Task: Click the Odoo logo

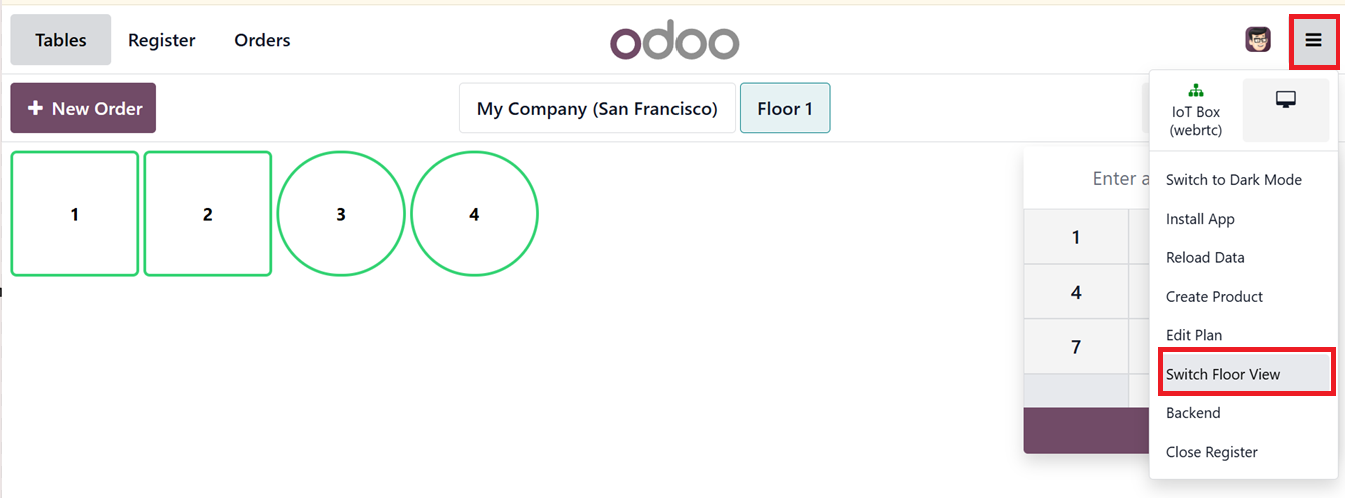Action: (x=674, y=41)
